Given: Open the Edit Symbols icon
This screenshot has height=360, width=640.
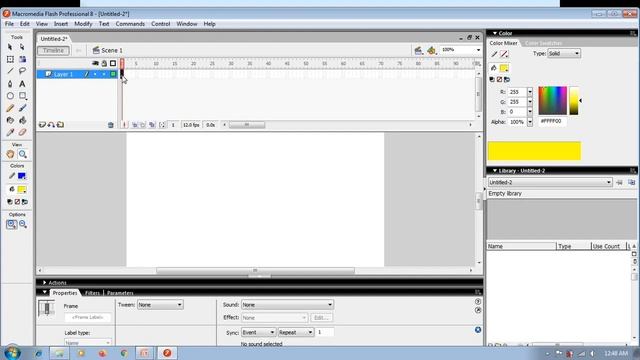Looking at the screenshot, I should (431, 51).
